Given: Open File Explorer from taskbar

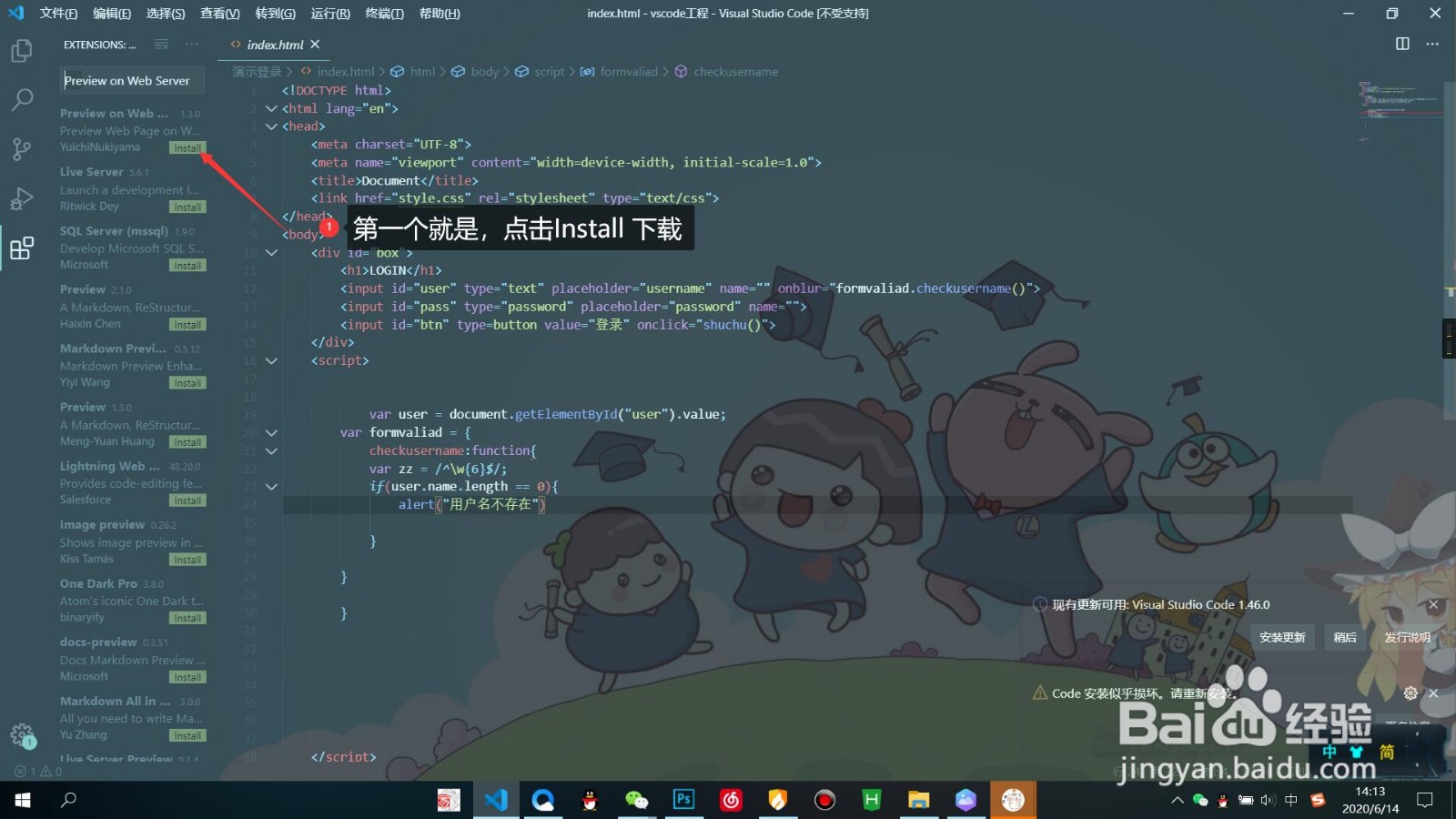Looking at the screenshot, I should (918, 800).
